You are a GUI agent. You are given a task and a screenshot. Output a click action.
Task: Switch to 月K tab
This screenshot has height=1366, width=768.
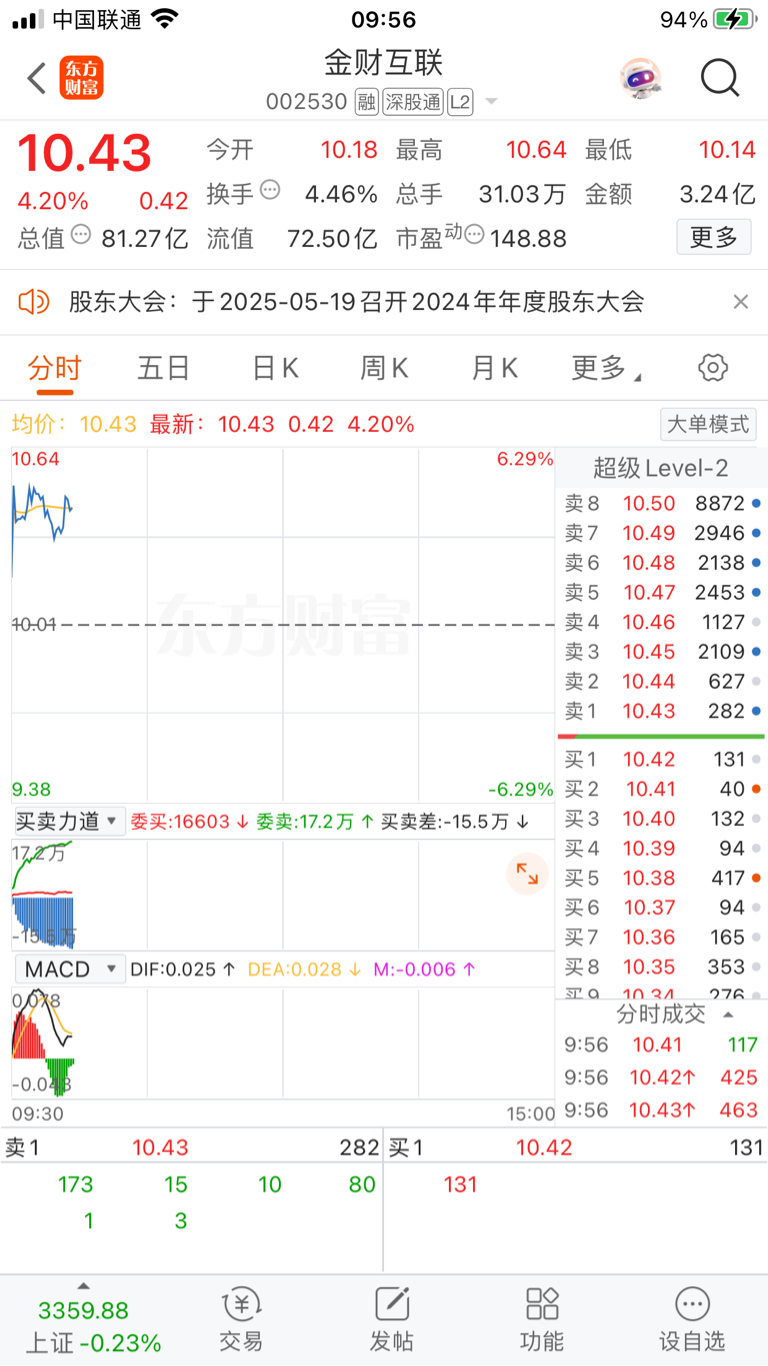pyautogui.click(x=494, y=369)
